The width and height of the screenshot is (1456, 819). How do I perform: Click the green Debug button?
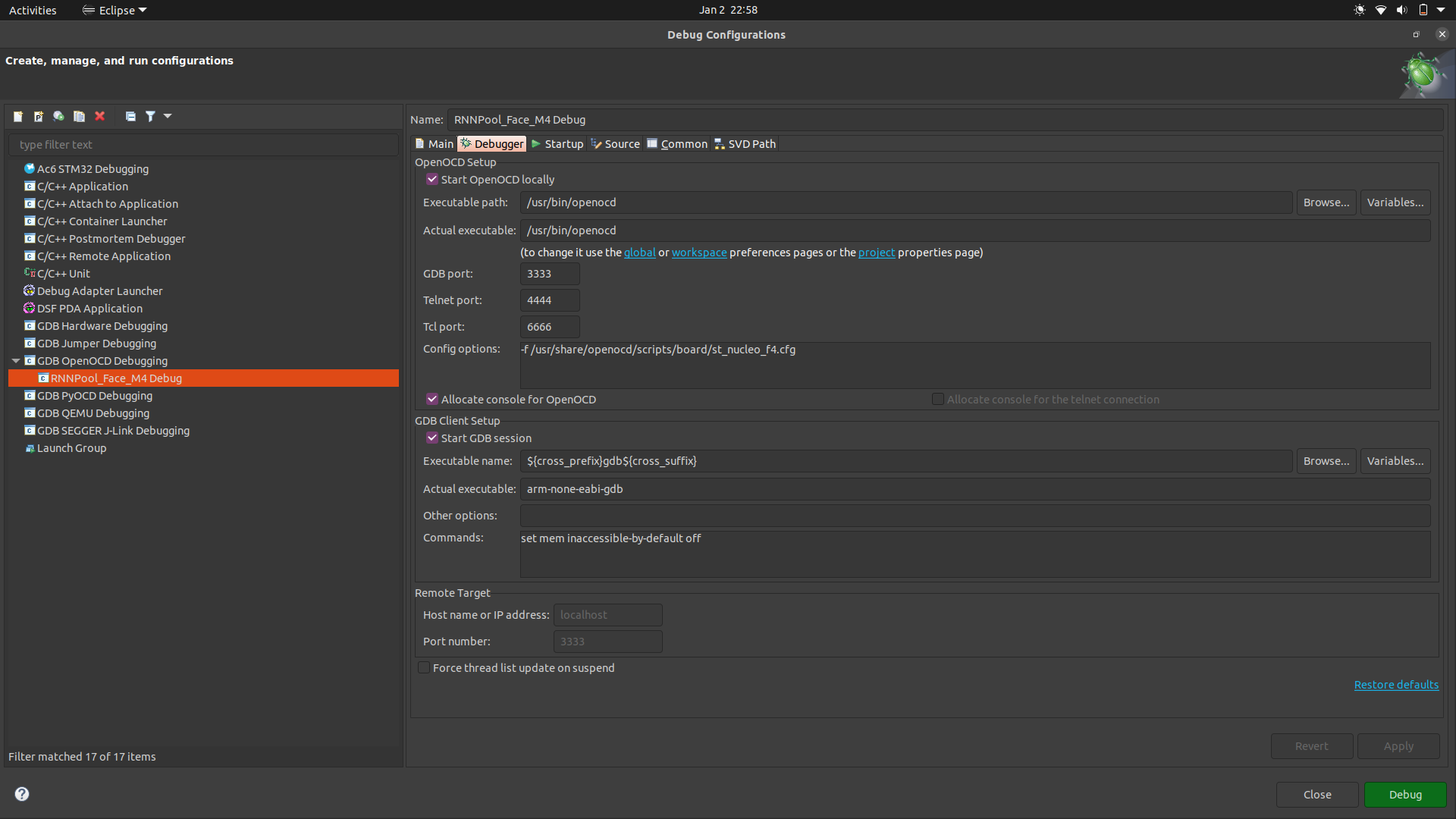pos(1404,795)
